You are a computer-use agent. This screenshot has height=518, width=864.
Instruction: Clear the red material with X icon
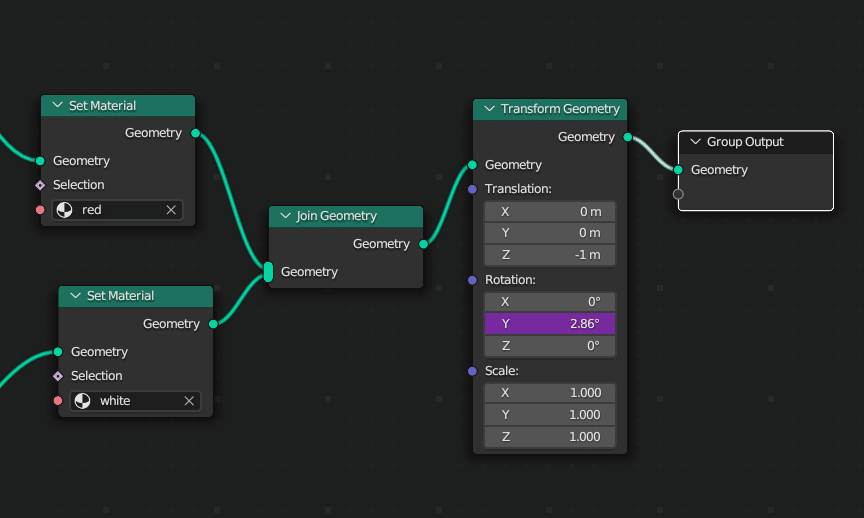click(x=171, y=210)
